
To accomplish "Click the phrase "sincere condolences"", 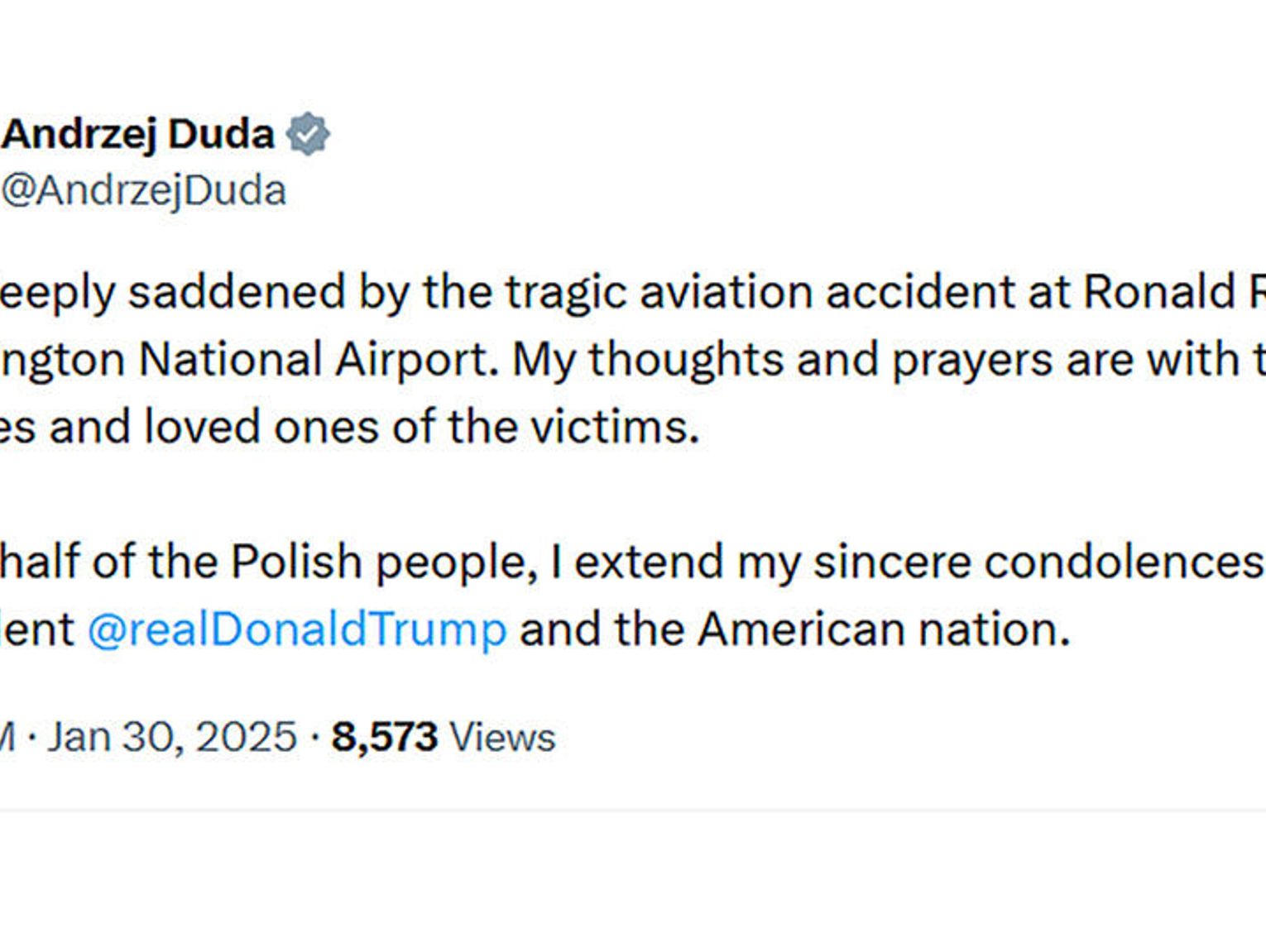I will (1038, 562).
